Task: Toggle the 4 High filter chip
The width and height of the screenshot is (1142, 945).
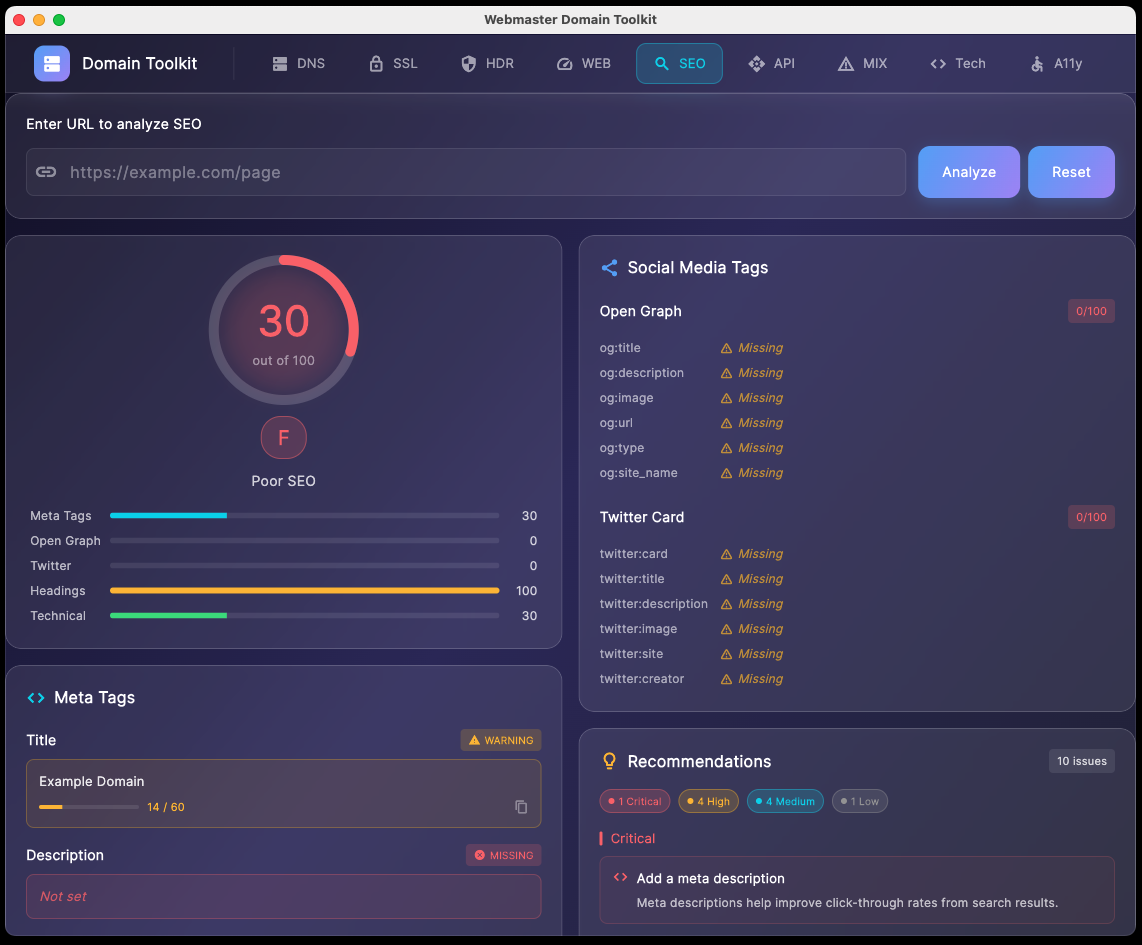Action: (708, 801)
